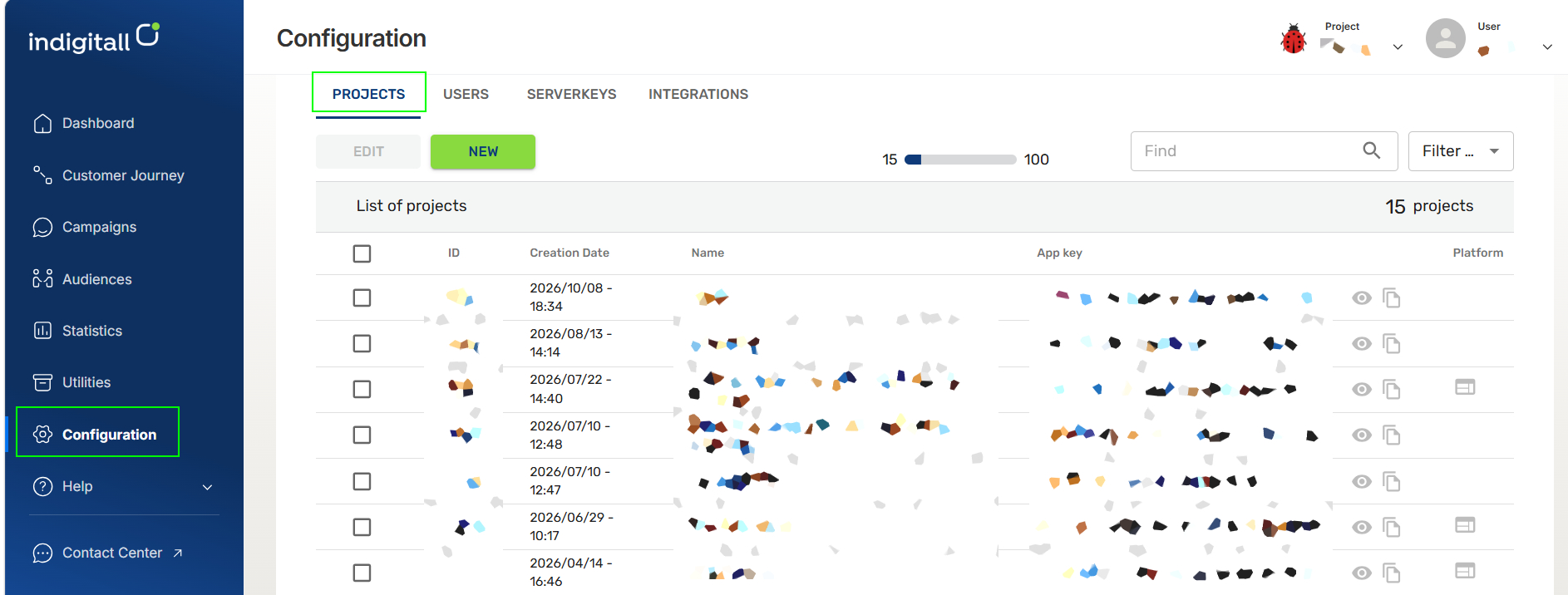Click the Creation Date column header
The image size is (1568, 595).
tap(570, 253)
